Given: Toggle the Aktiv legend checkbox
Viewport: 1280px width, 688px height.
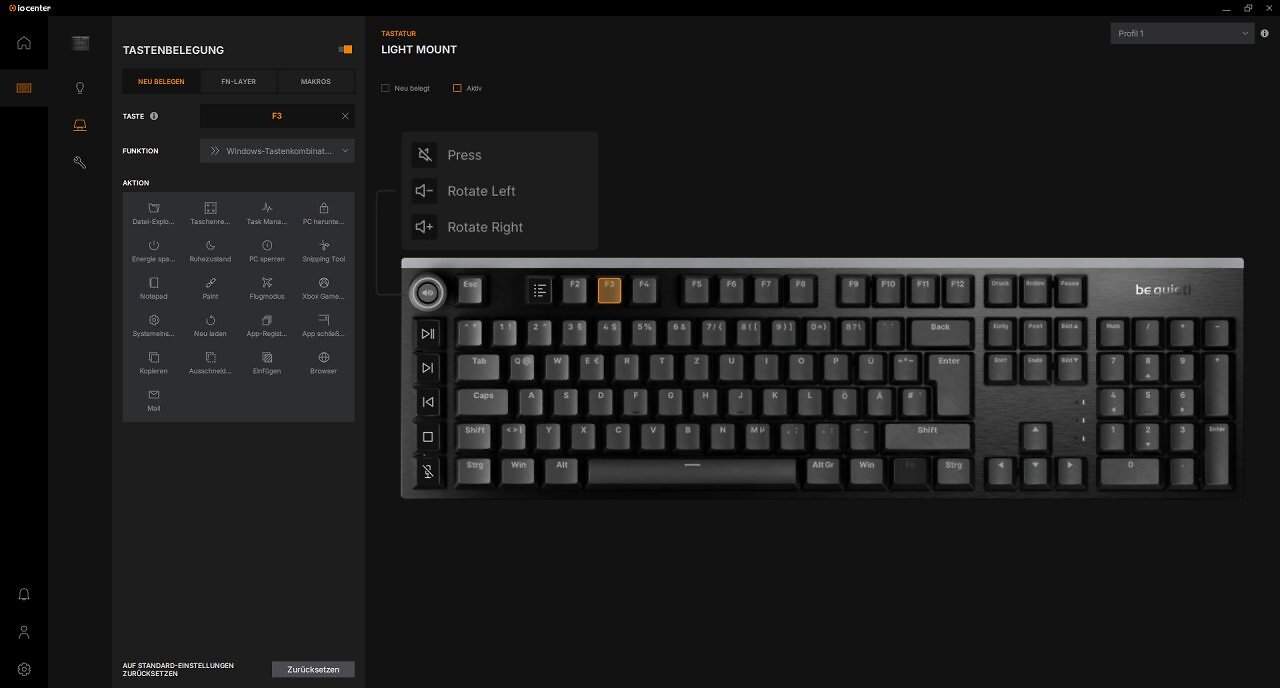Looking at the screenshot, I should [457, 88].
